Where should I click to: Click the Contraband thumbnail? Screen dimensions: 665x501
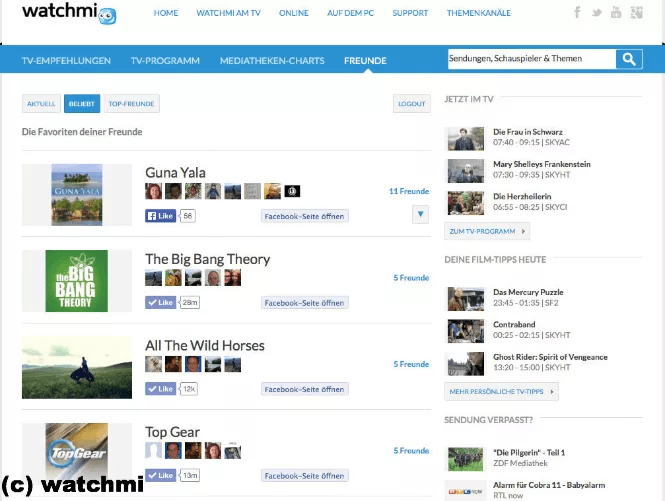click(x=466, y=331)
